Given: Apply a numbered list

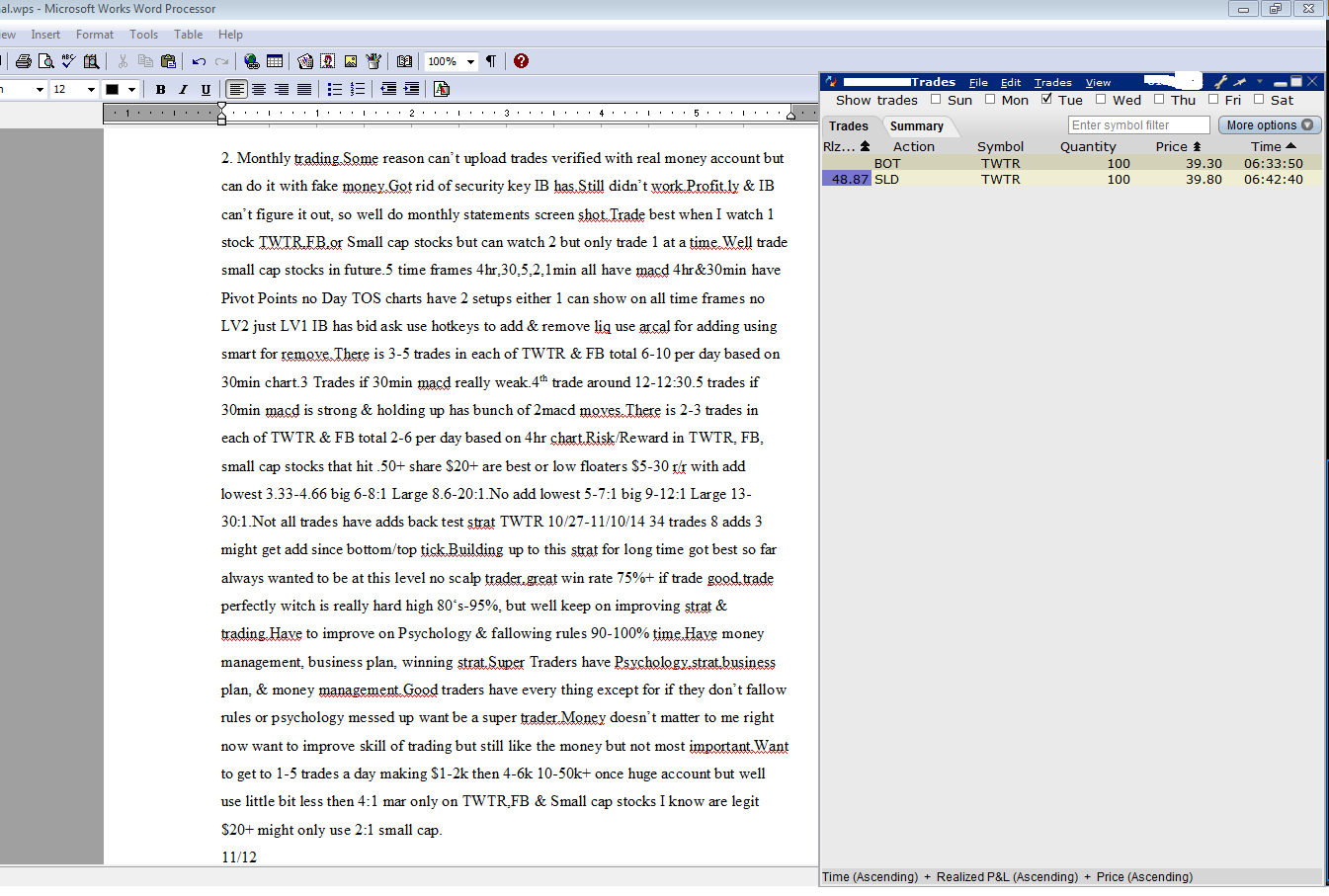Looking at the screenshot, I should [x=358, y=89].
